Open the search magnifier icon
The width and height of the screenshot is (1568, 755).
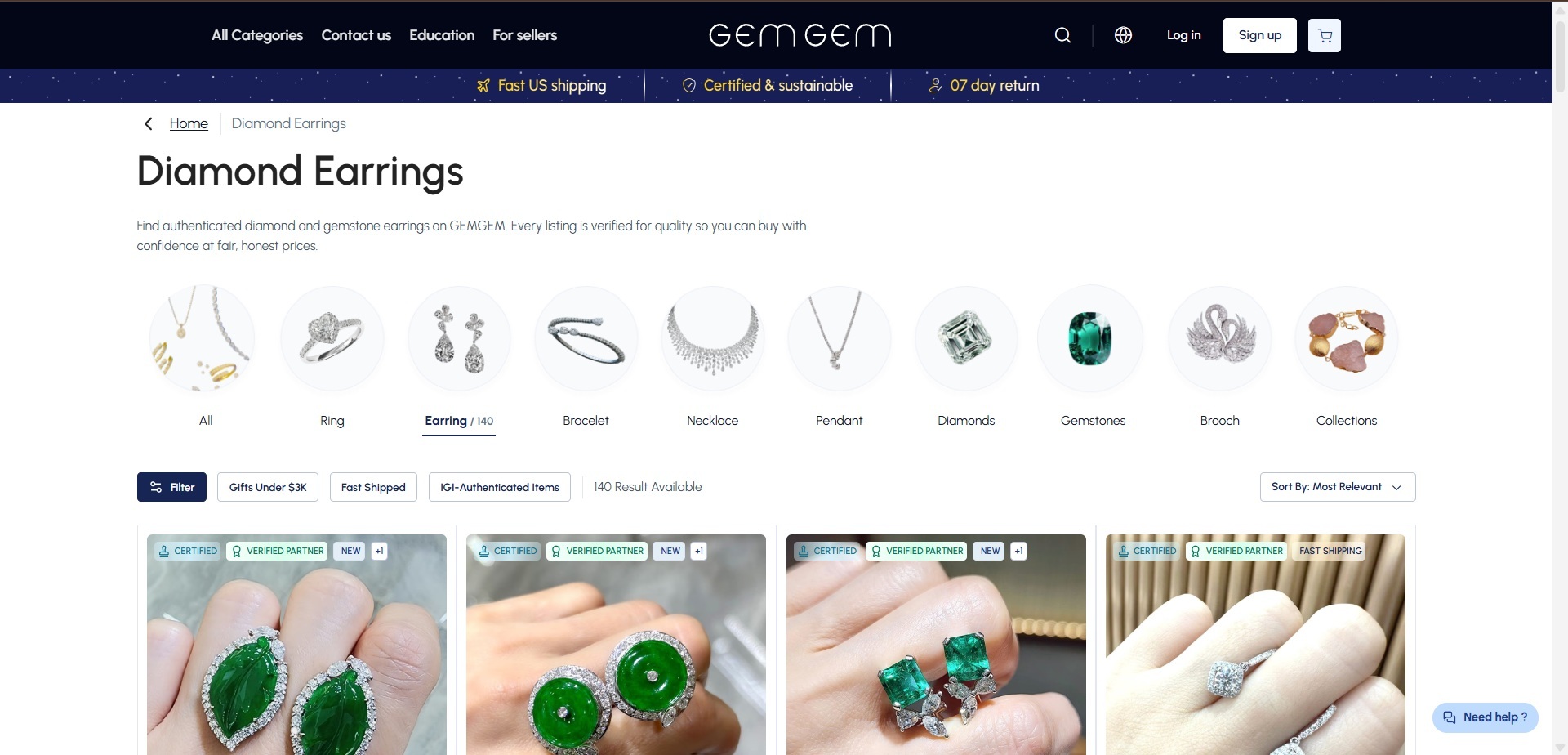[x=1062, y=35]
